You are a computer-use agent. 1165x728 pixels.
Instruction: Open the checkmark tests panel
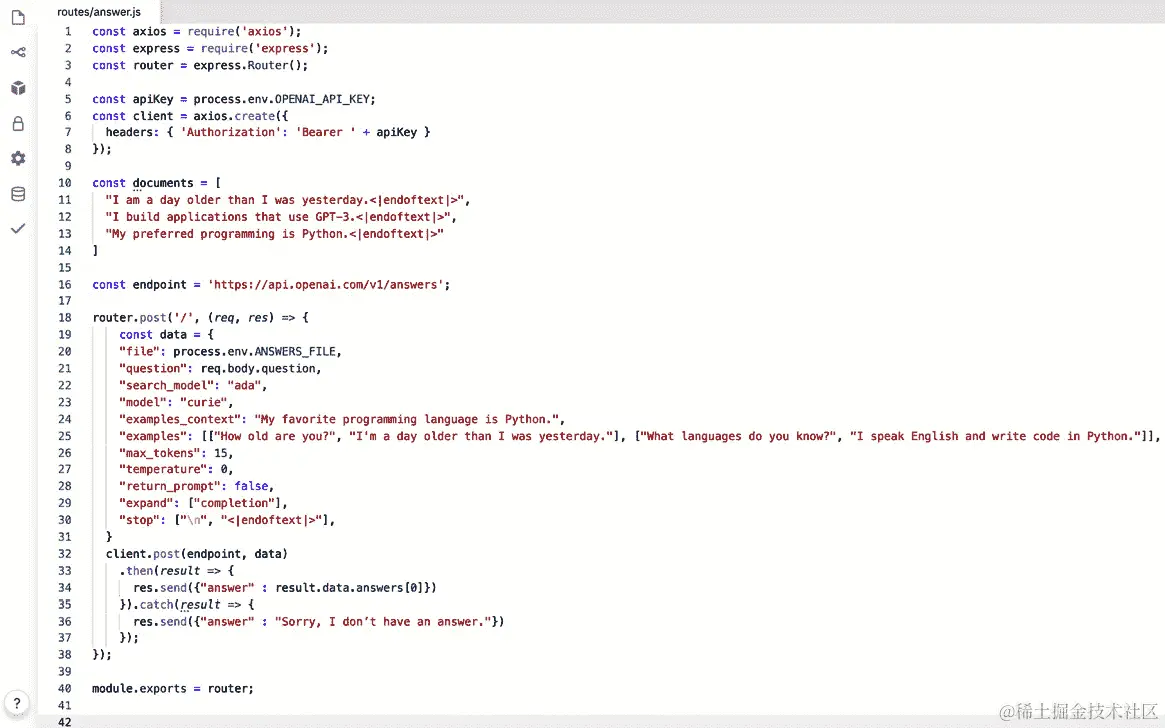pos(17,228)
